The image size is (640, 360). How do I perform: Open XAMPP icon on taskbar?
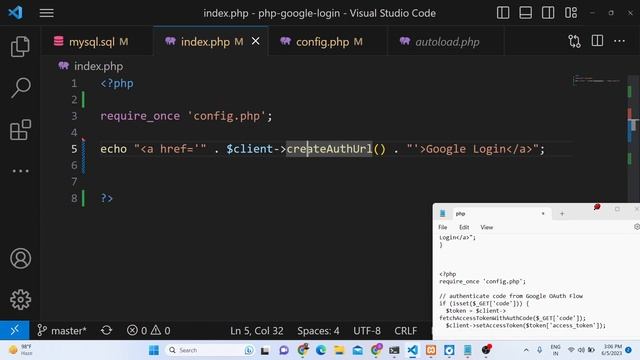(x=431, y=350)
